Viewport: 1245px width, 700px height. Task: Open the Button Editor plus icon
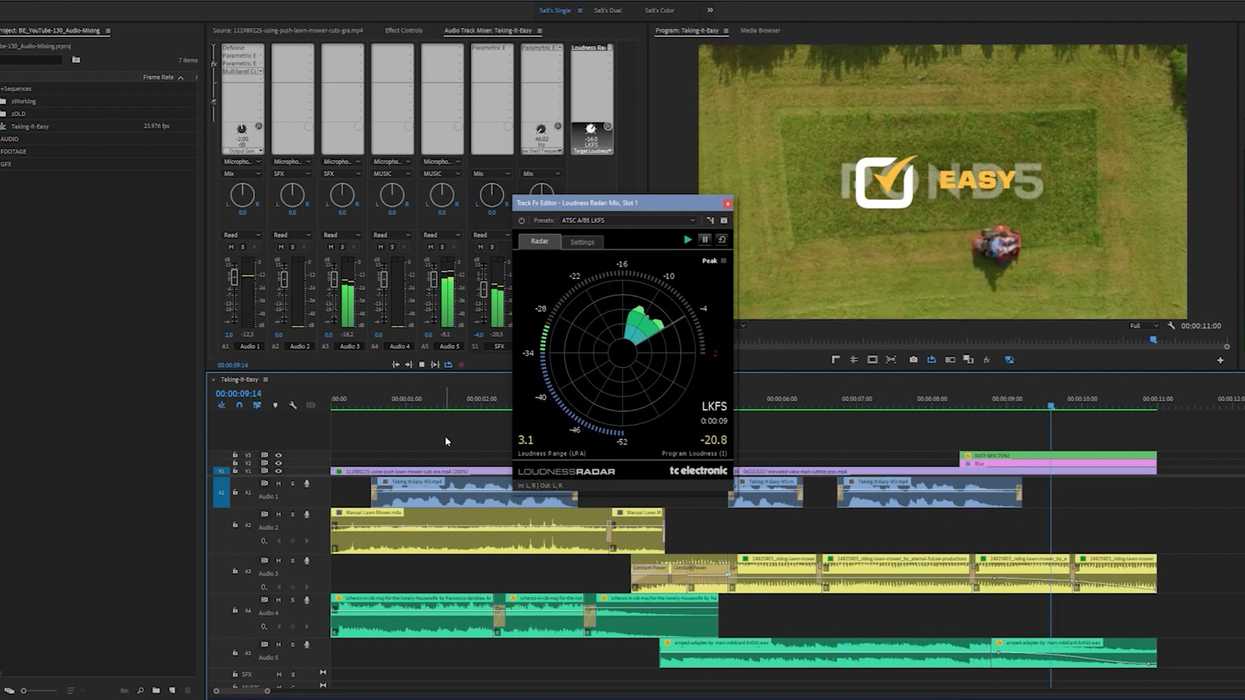pyautogui.click(x=1220, y=360)
